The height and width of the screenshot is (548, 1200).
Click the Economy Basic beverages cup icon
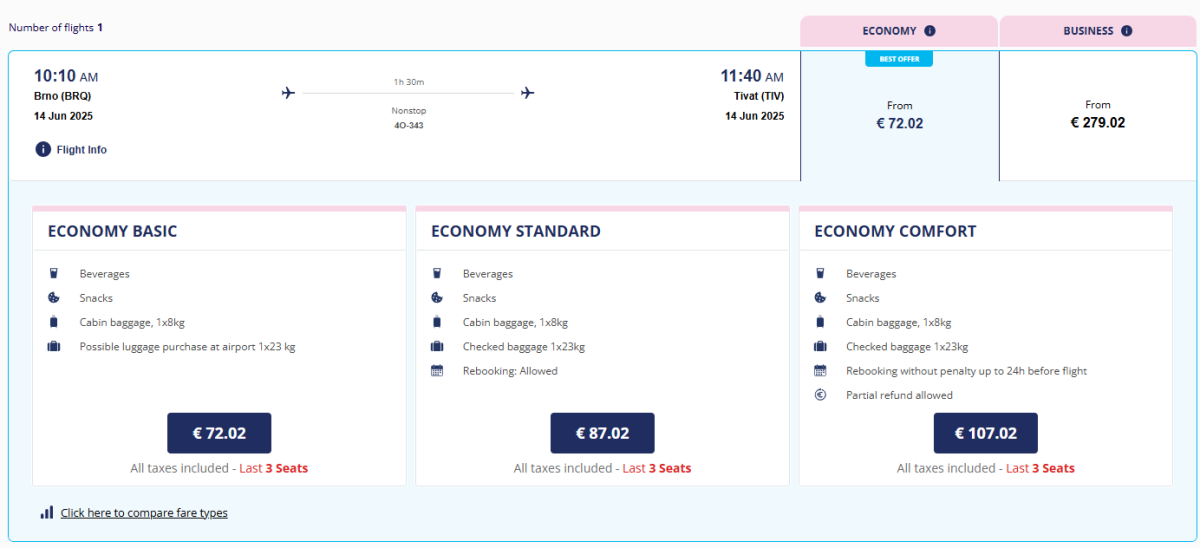click(53, 274)
